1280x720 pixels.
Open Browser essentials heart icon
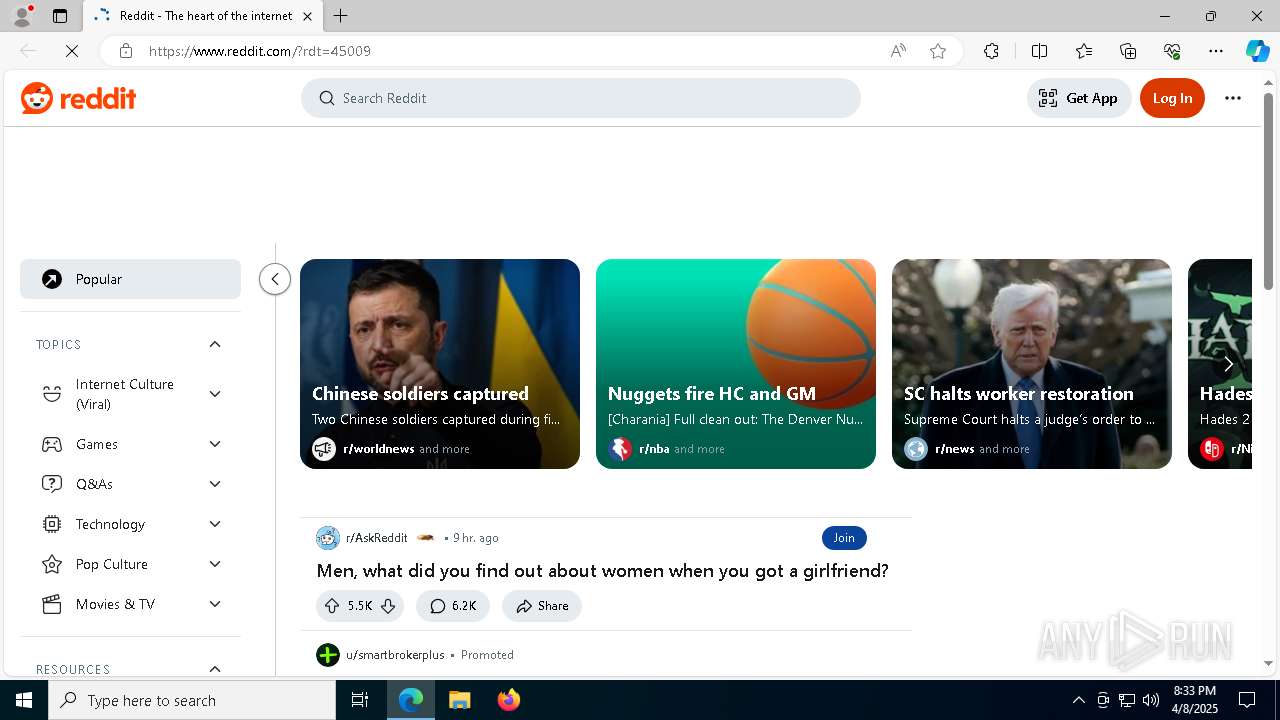click(1172, 51)
